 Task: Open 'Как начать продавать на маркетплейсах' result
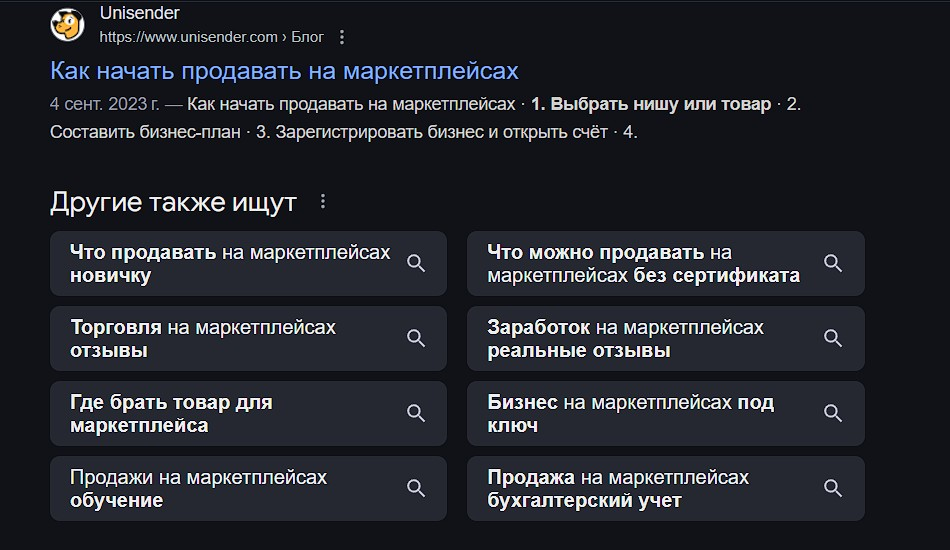(284, 71)
